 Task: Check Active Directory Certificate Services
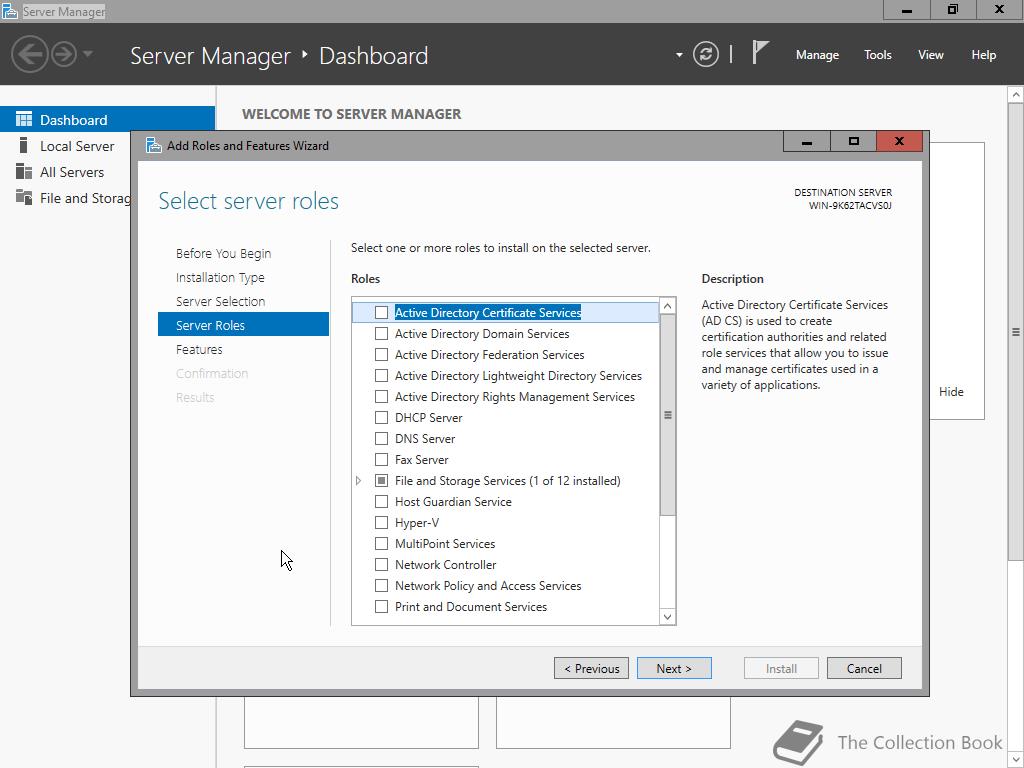click(381, 313)
